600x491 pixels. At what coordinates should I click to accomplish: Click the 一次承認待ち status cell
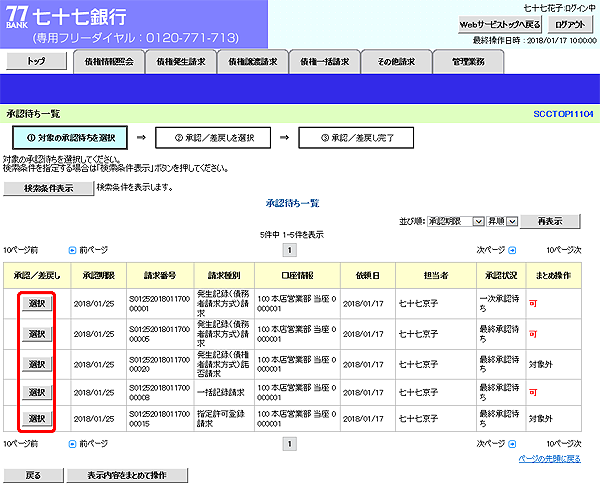499,303
